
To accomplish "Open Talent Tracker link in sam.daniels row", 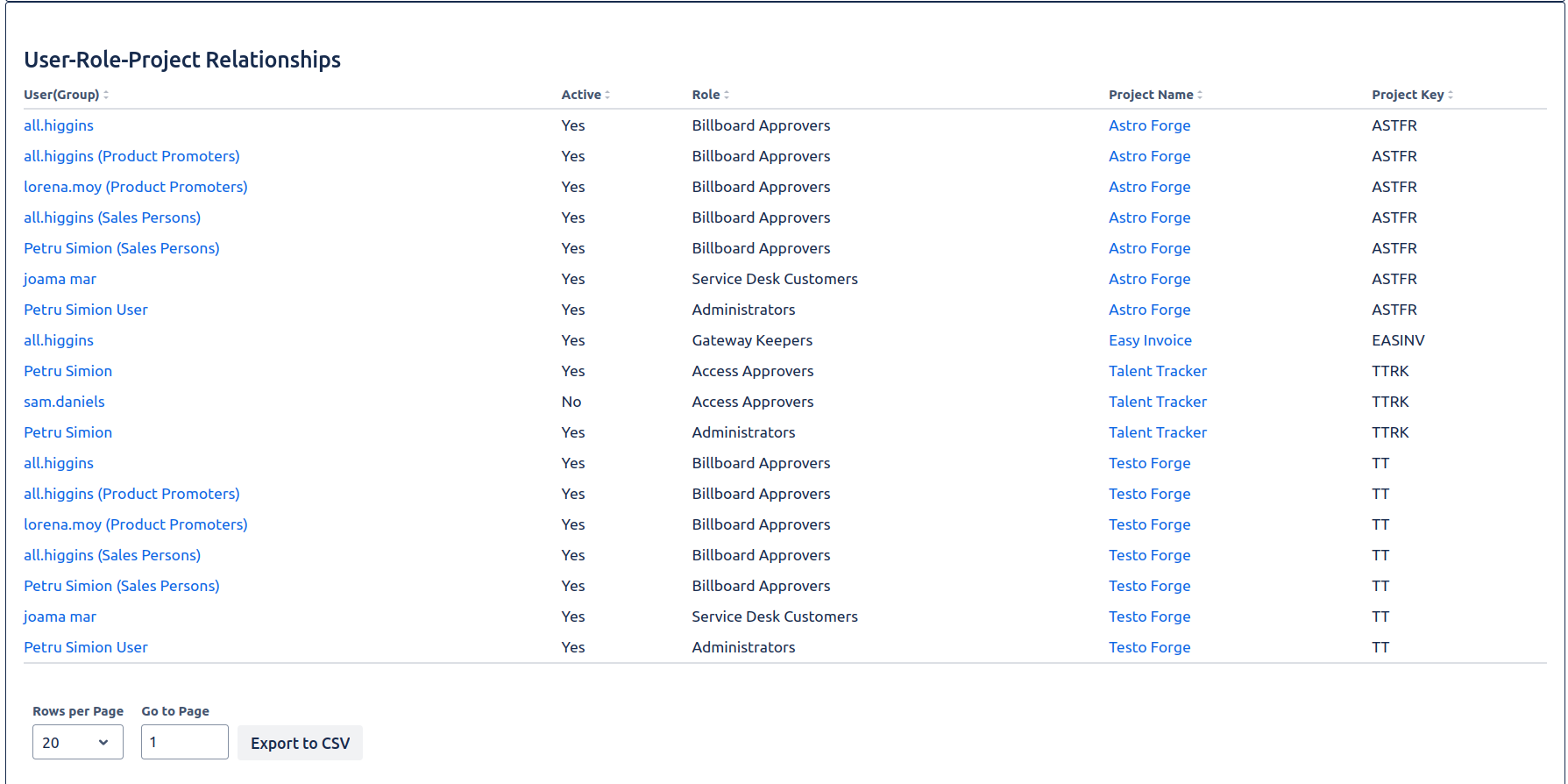I will [1157, 402].
